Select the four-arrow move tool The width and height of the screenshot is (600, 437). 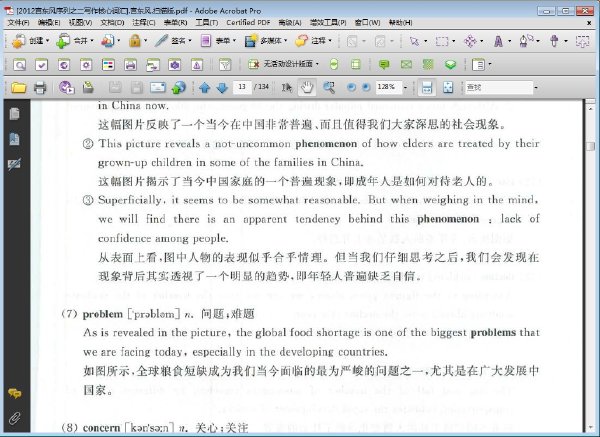[x=470, y=41]
